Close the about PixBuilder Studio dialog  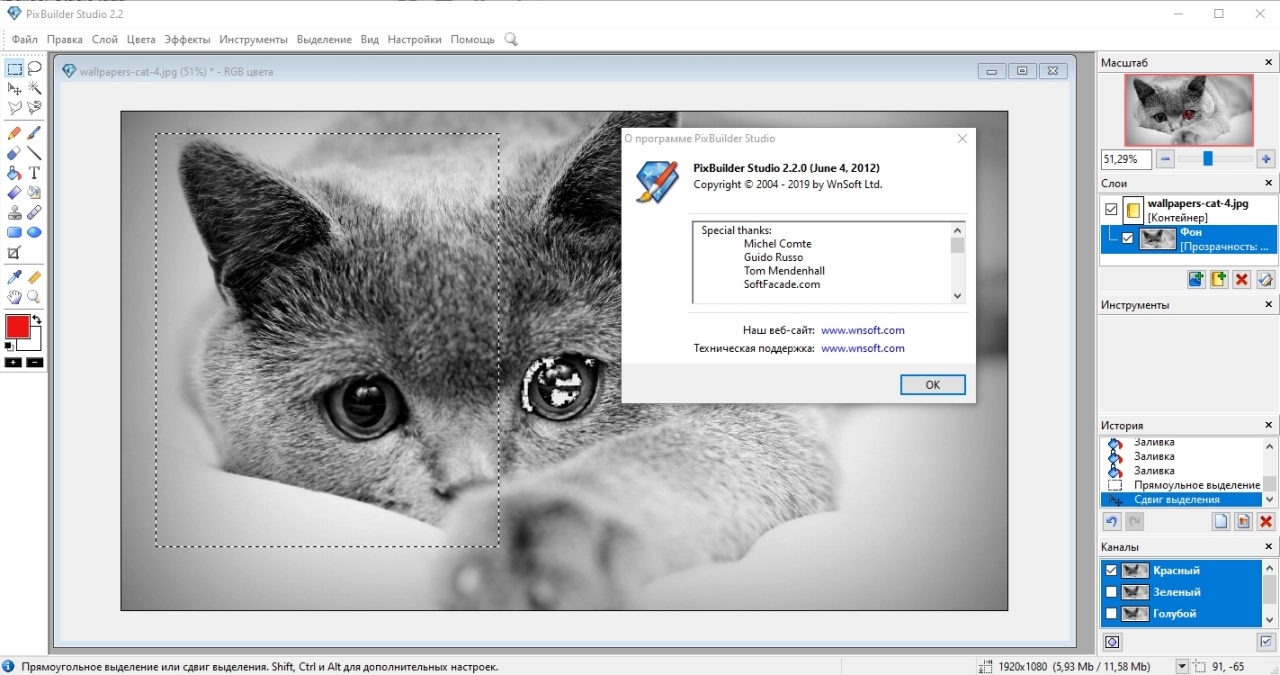click(962, 139)
